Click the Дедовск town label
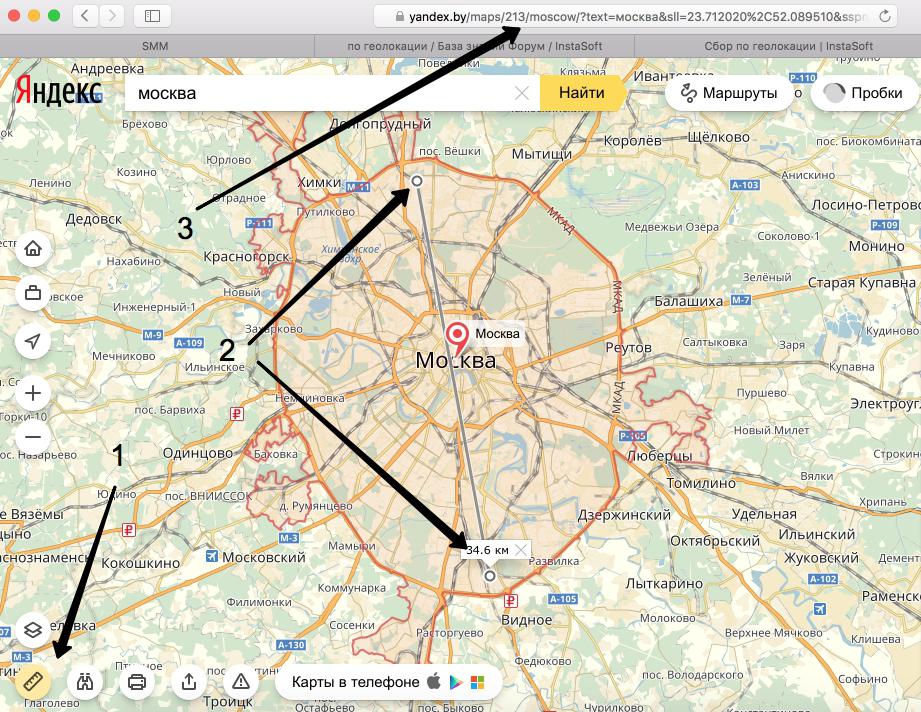 coord(94,219)
